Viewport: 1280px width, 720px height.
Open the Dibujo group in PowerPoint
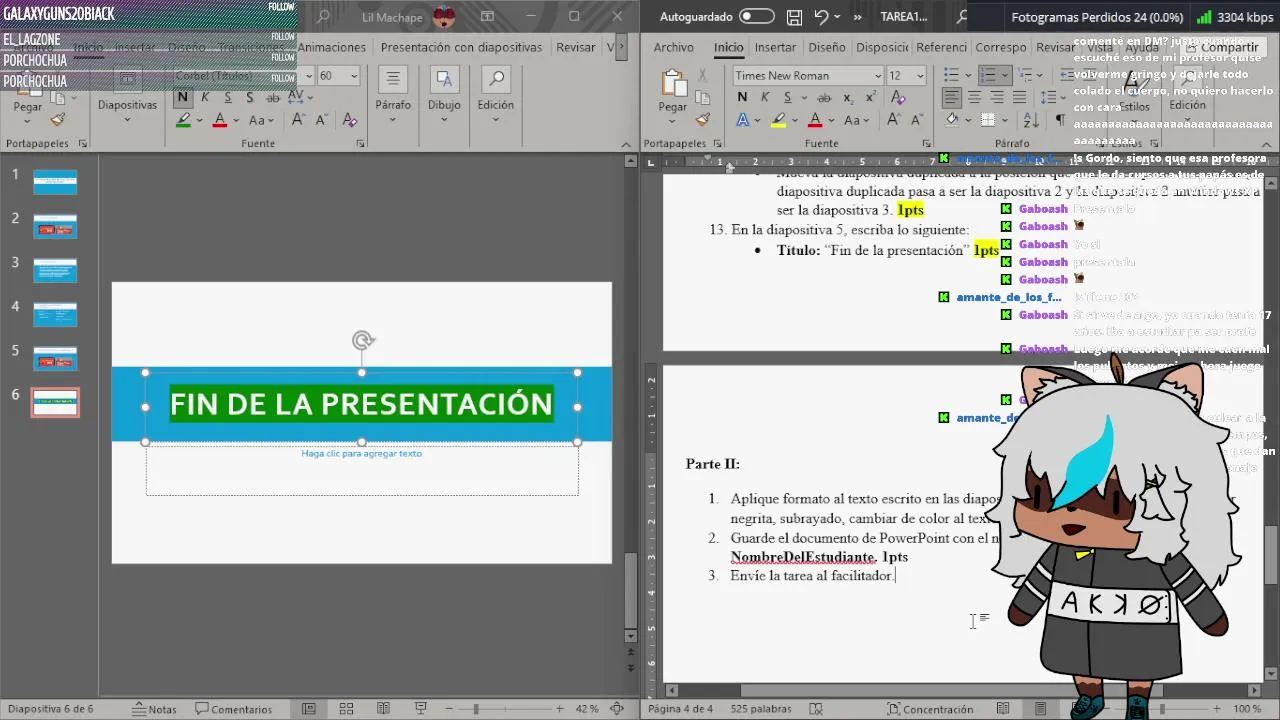coord(444,96)
